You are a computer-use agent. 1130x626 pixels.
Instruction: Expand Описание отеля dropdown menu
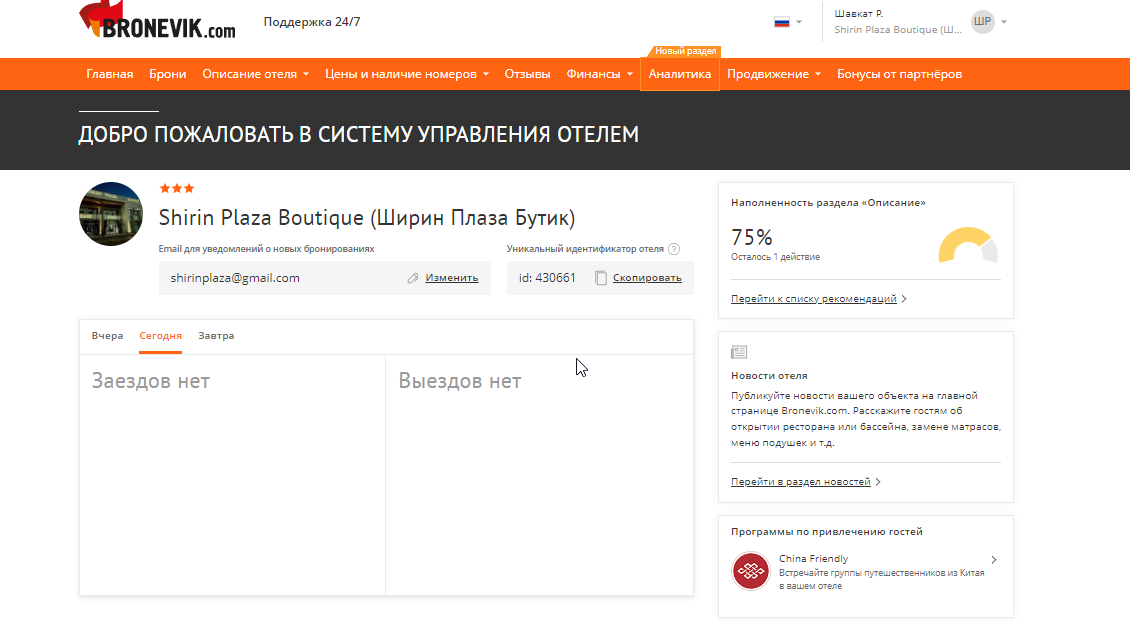(x=255, y=74)
